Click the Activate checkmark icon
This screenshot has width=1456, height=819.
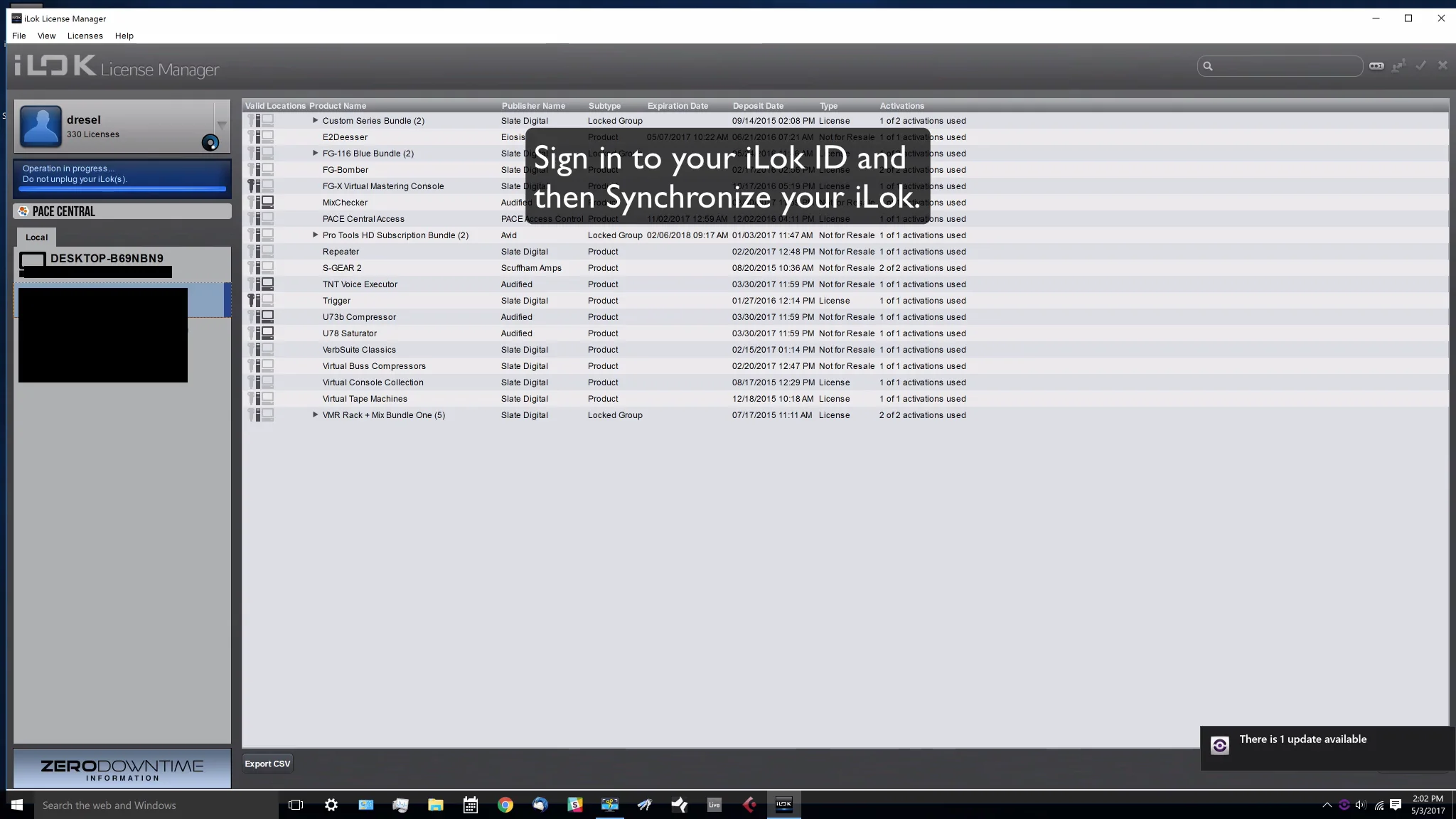(1420, 65)
